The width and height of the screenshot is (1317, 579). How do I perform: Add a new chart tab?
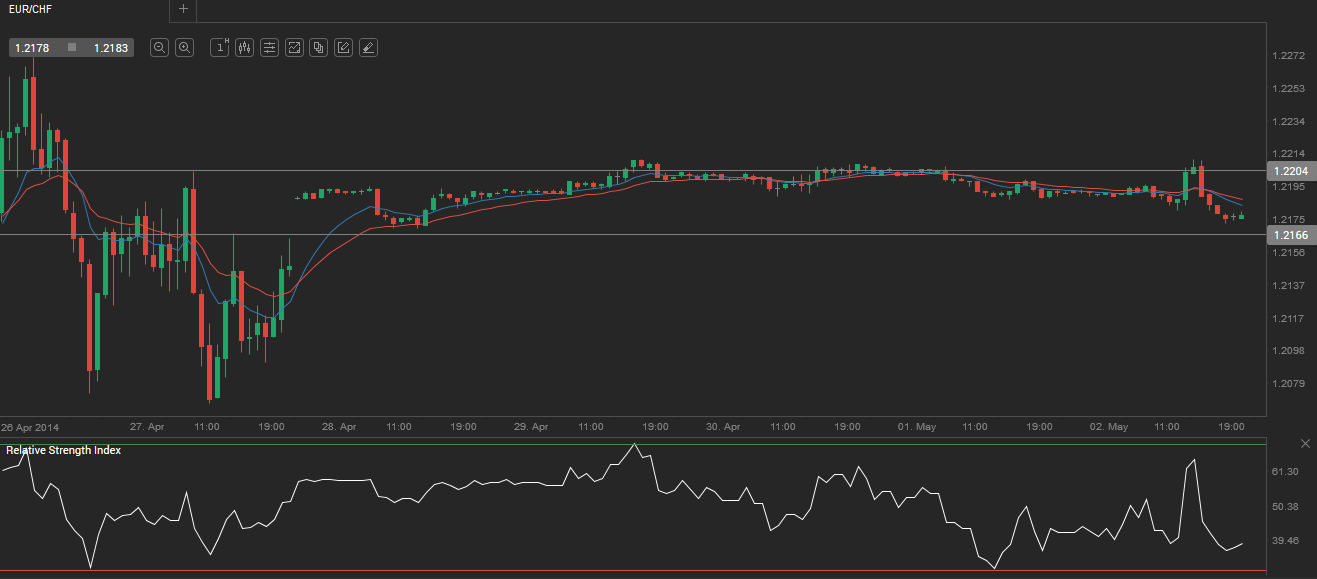(x=183, y=9)
